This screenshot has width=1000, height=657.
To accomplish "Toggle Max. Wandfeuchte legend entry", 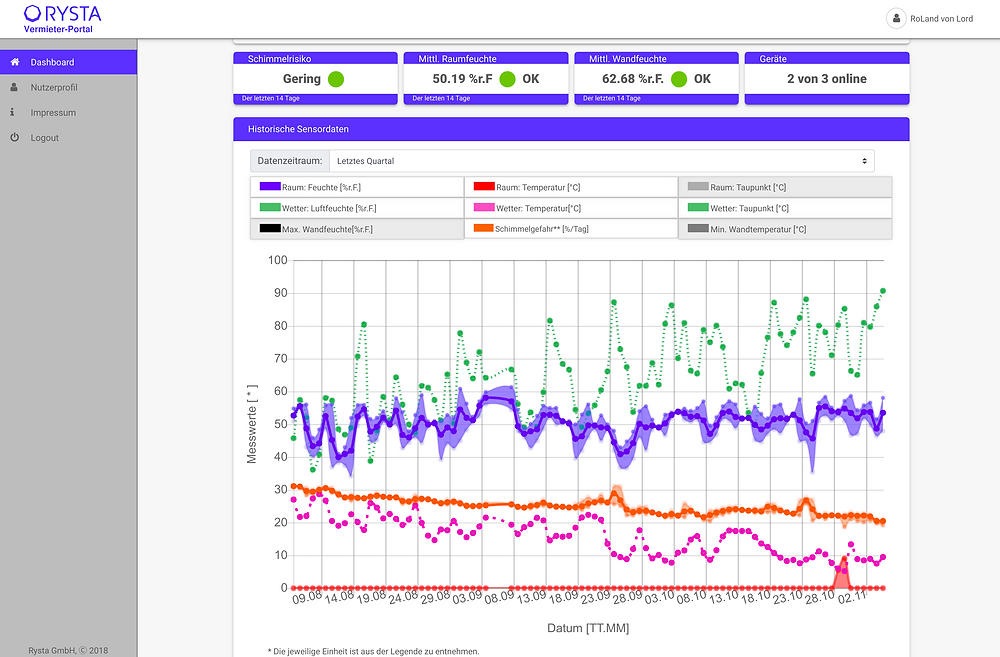I will pos(357,229).
